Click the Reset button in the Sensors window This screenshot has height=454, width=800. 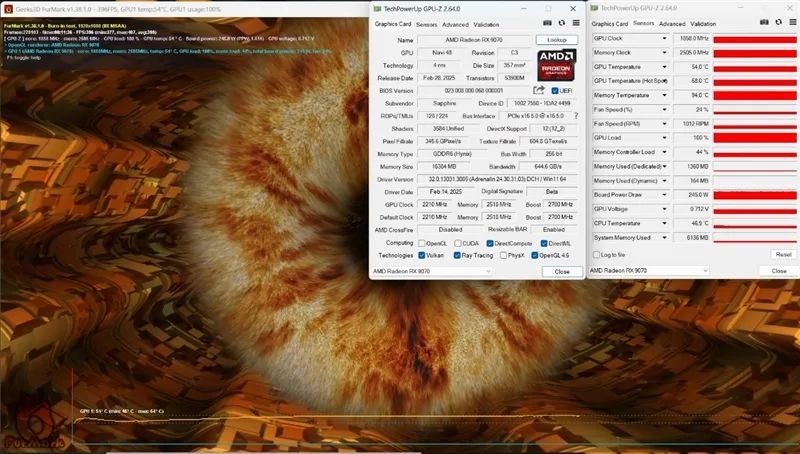tap(783, 255)
